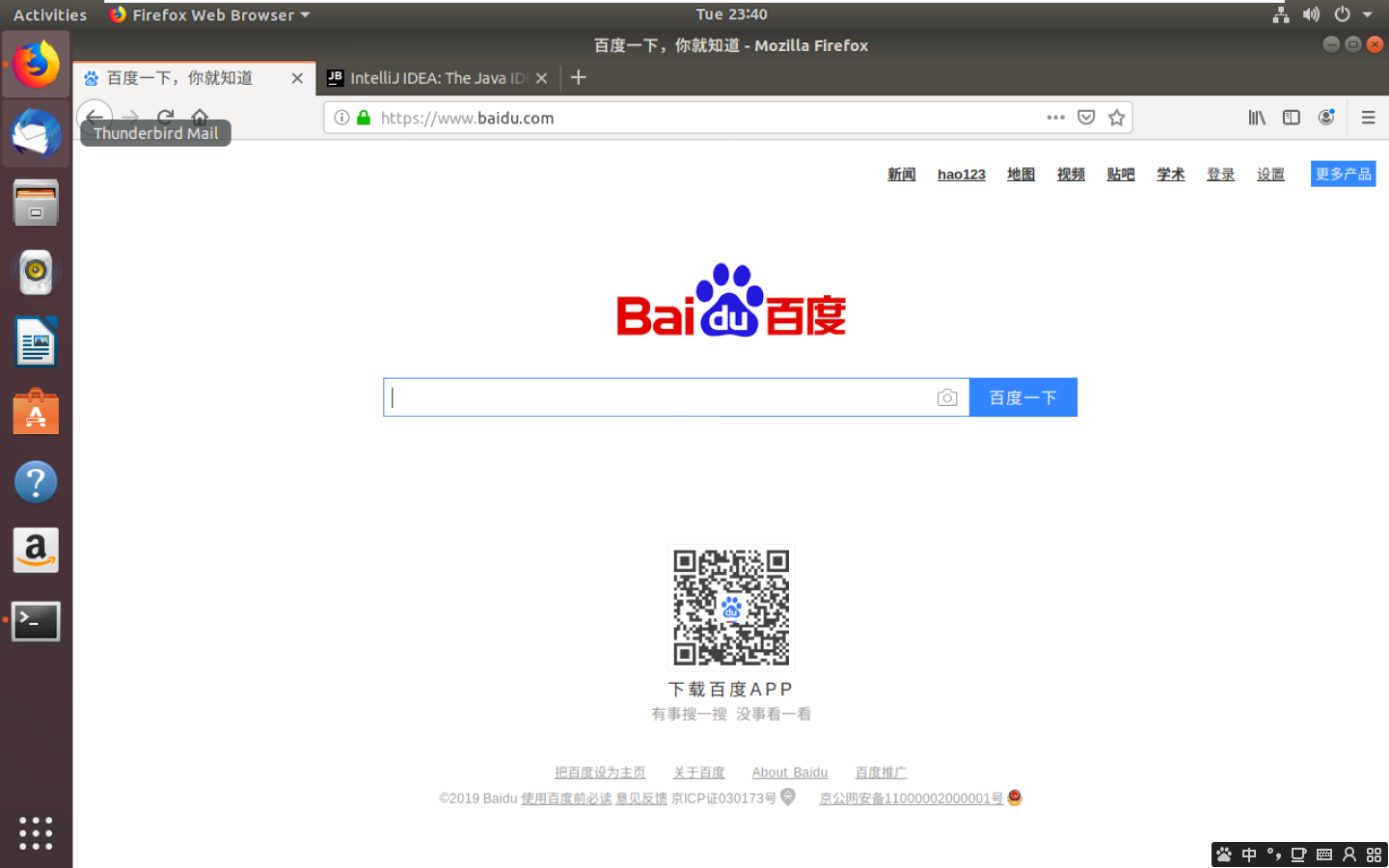Reload the current Baidu page
Screen dimensions: 1389x868
pos(165,118)
